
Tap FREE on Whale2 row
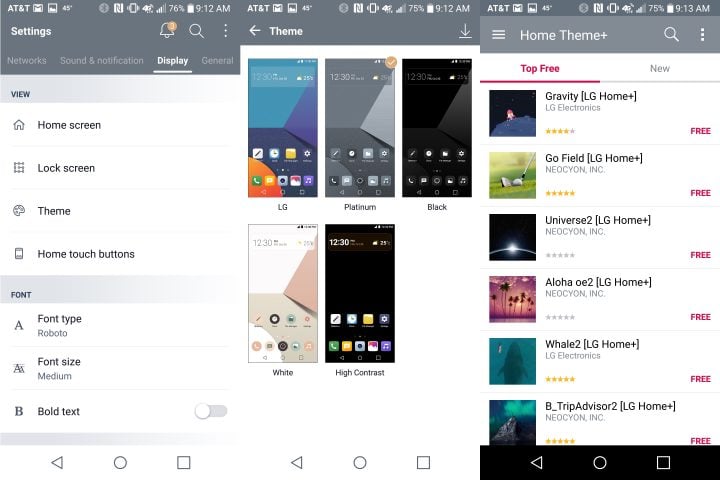[x=701, y=379]
